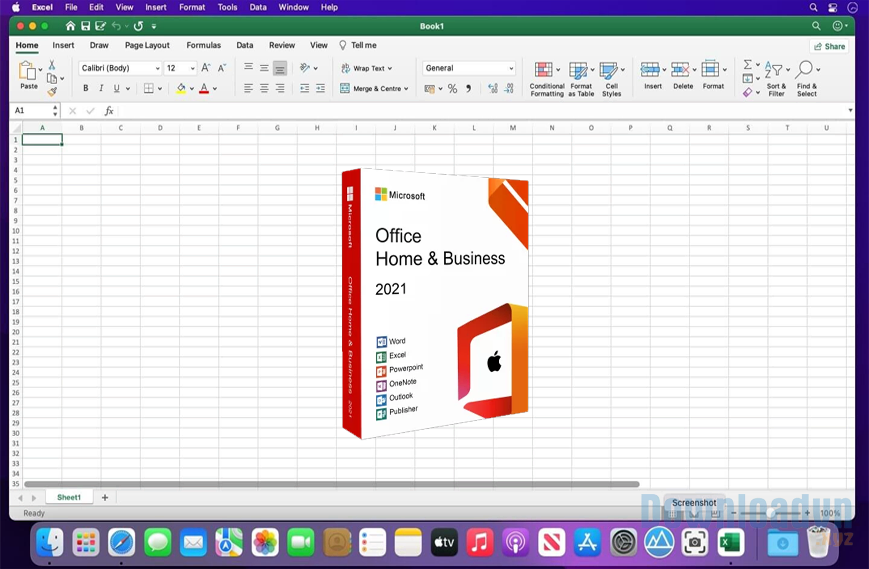
Task: Apply borders with the borders icon
Action: pos(149,88)
